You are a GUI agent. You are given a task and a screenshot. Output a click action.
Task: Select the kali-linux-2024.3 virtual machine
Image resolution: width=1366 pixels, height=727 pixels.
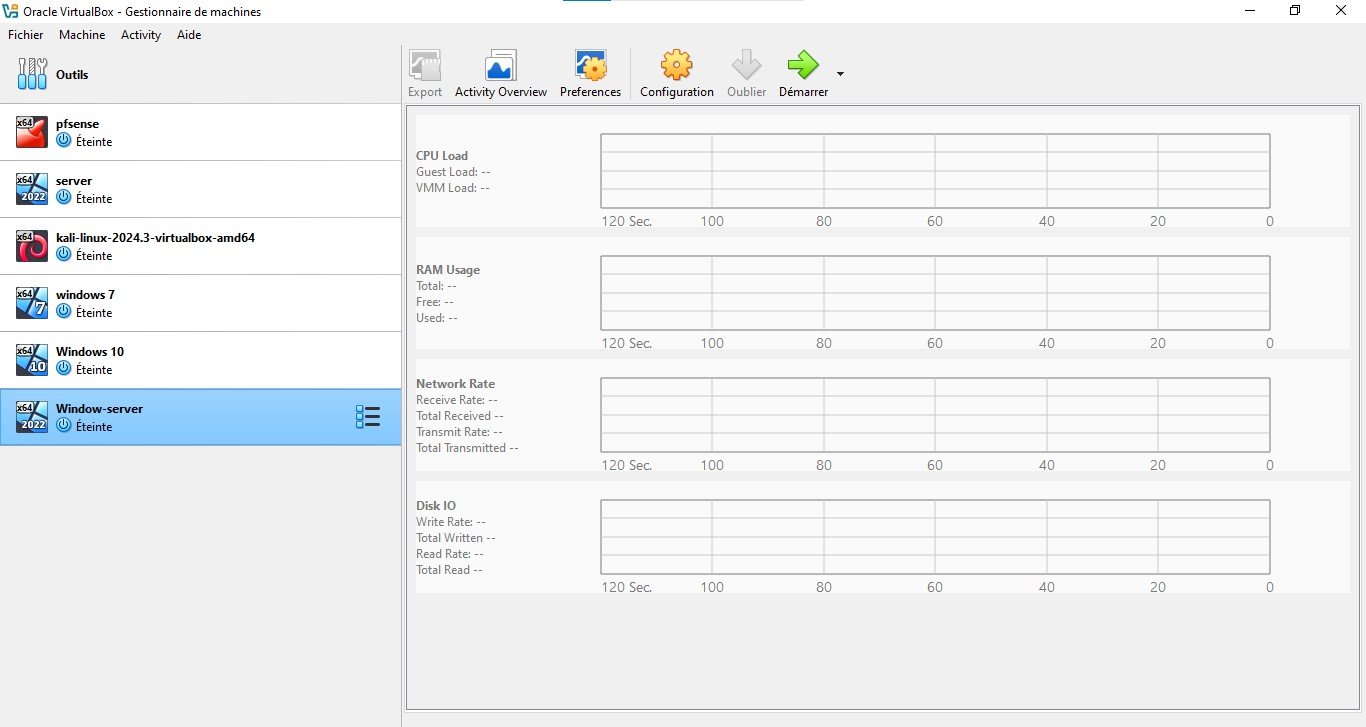pyautogui.click(x=200, y=246)
